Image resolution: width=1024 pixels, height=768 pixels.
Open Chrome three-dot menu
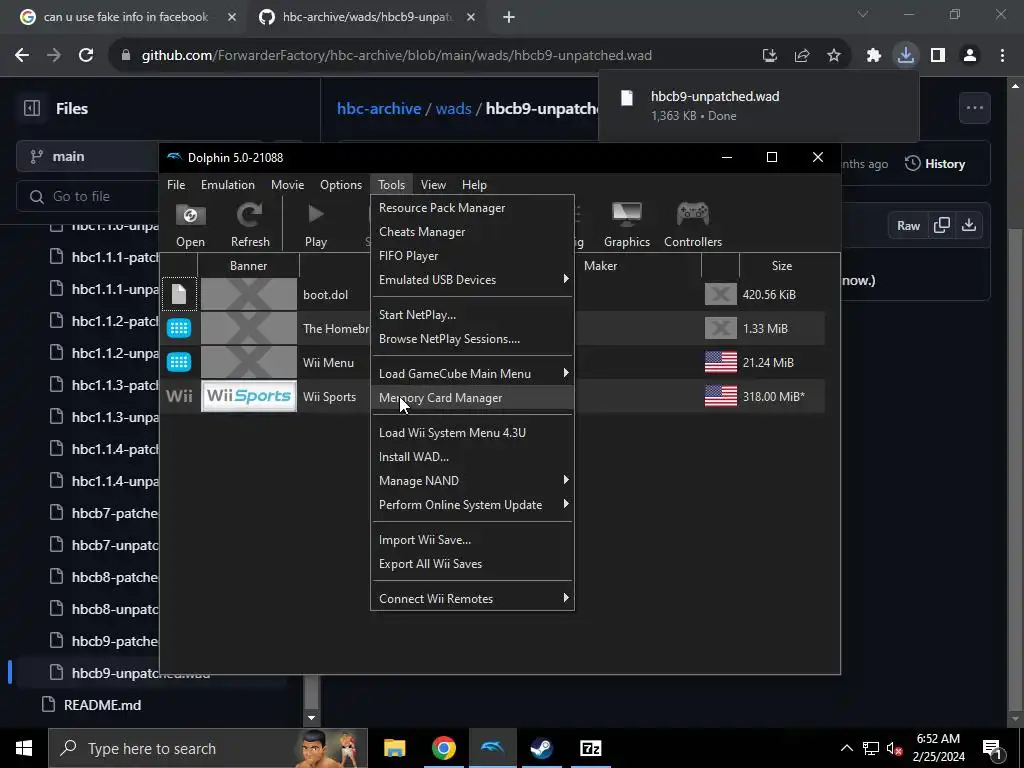[x=1002, y=56]
